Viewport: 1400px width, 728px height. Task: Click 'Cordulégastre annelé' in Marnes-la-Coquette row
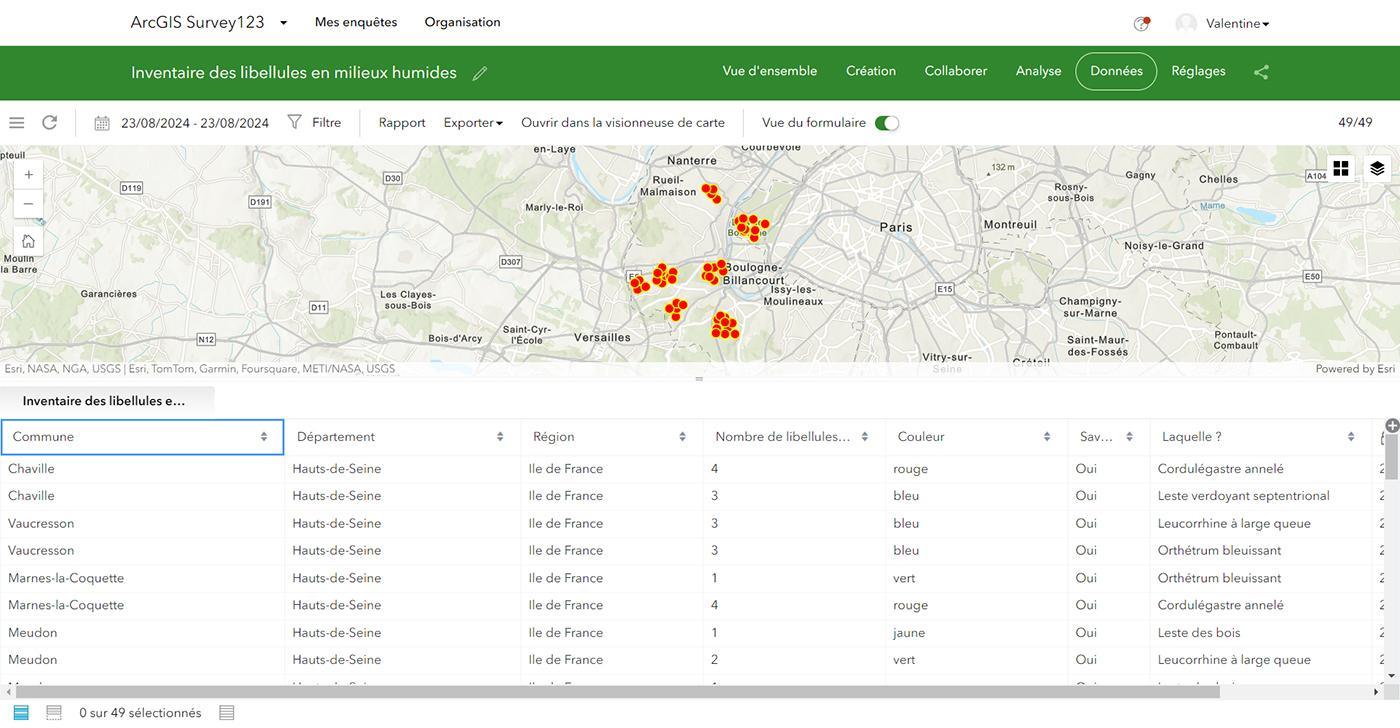(x=1220, y=605)
